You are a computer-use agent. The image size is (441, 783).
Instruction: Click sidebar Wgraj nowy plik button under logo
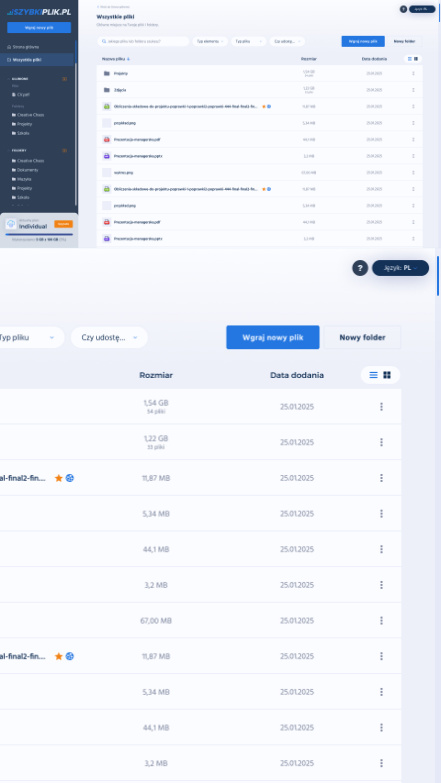[x=39, y=27]
